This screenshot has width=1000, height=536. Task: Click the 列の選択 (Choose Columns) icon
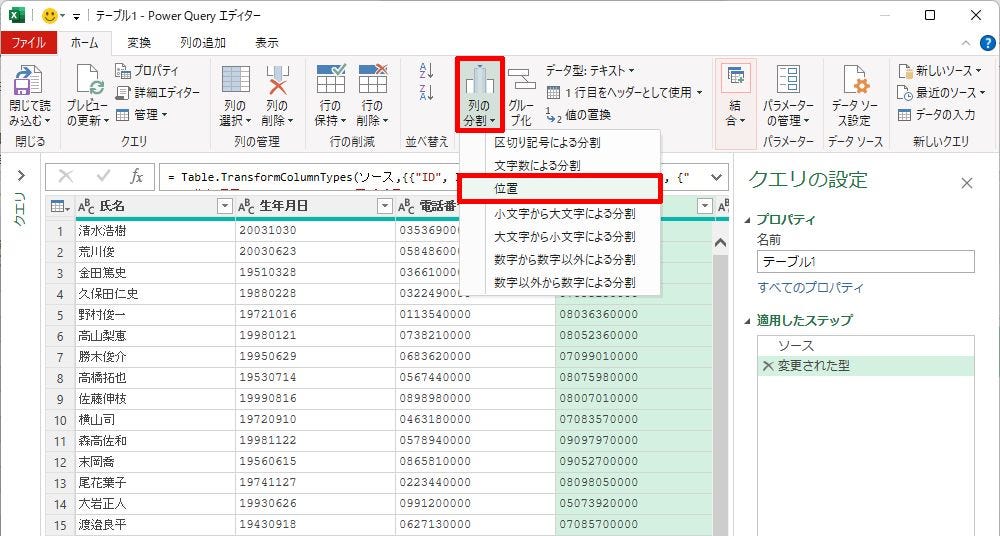pyautogui.click(x=235, y=82)
